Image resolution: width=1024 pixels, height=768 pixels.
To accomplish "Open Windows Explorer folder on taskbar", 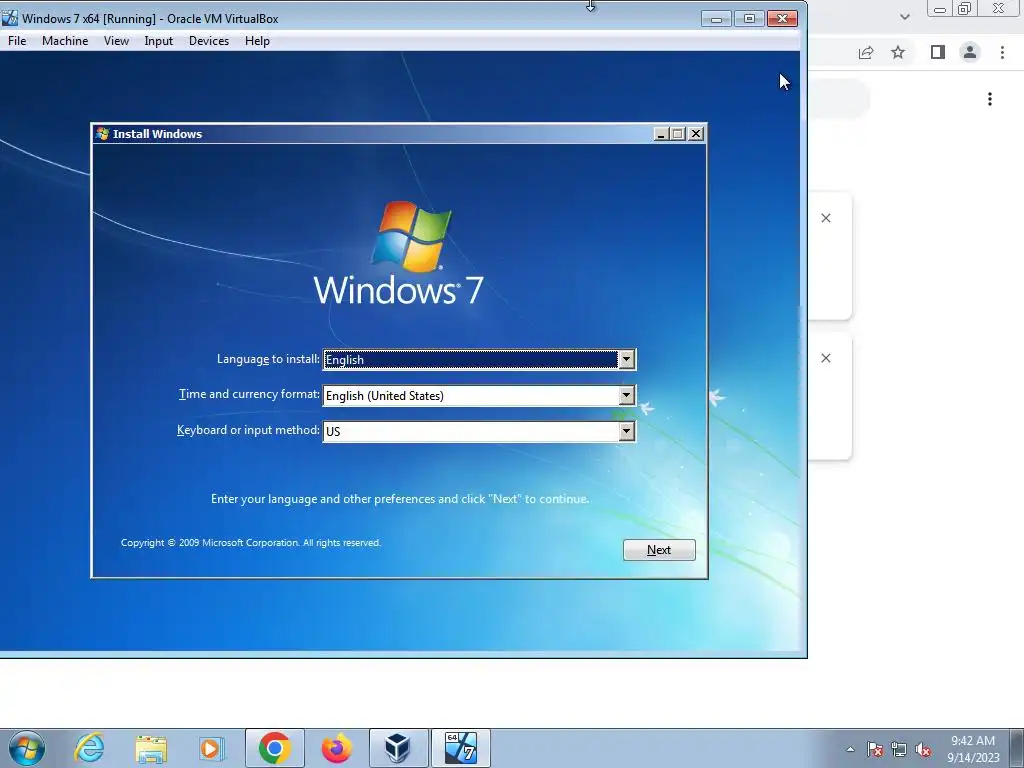I will coord(151,748).
